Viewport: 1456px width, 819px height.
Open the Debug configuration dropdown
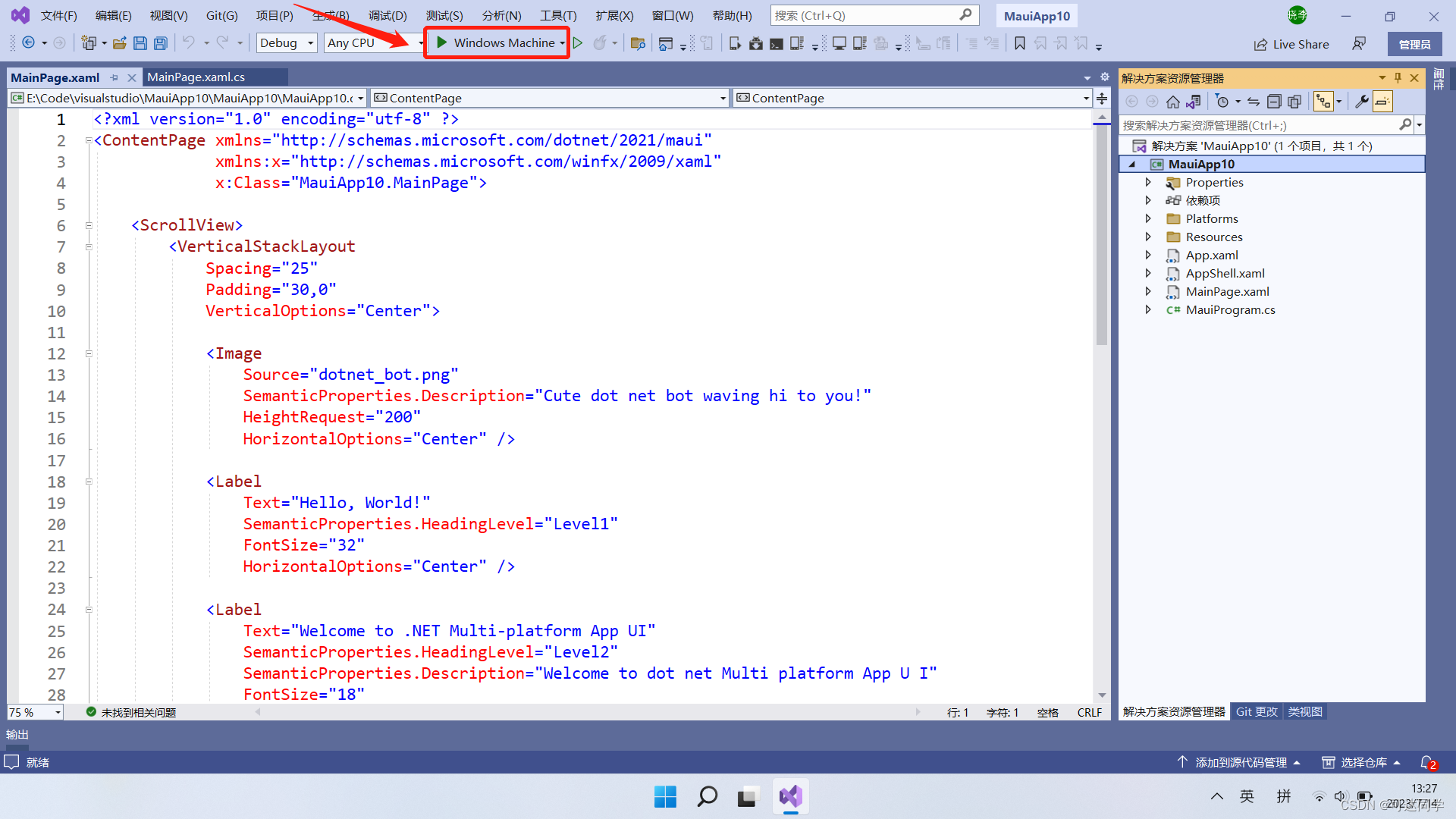287,43
